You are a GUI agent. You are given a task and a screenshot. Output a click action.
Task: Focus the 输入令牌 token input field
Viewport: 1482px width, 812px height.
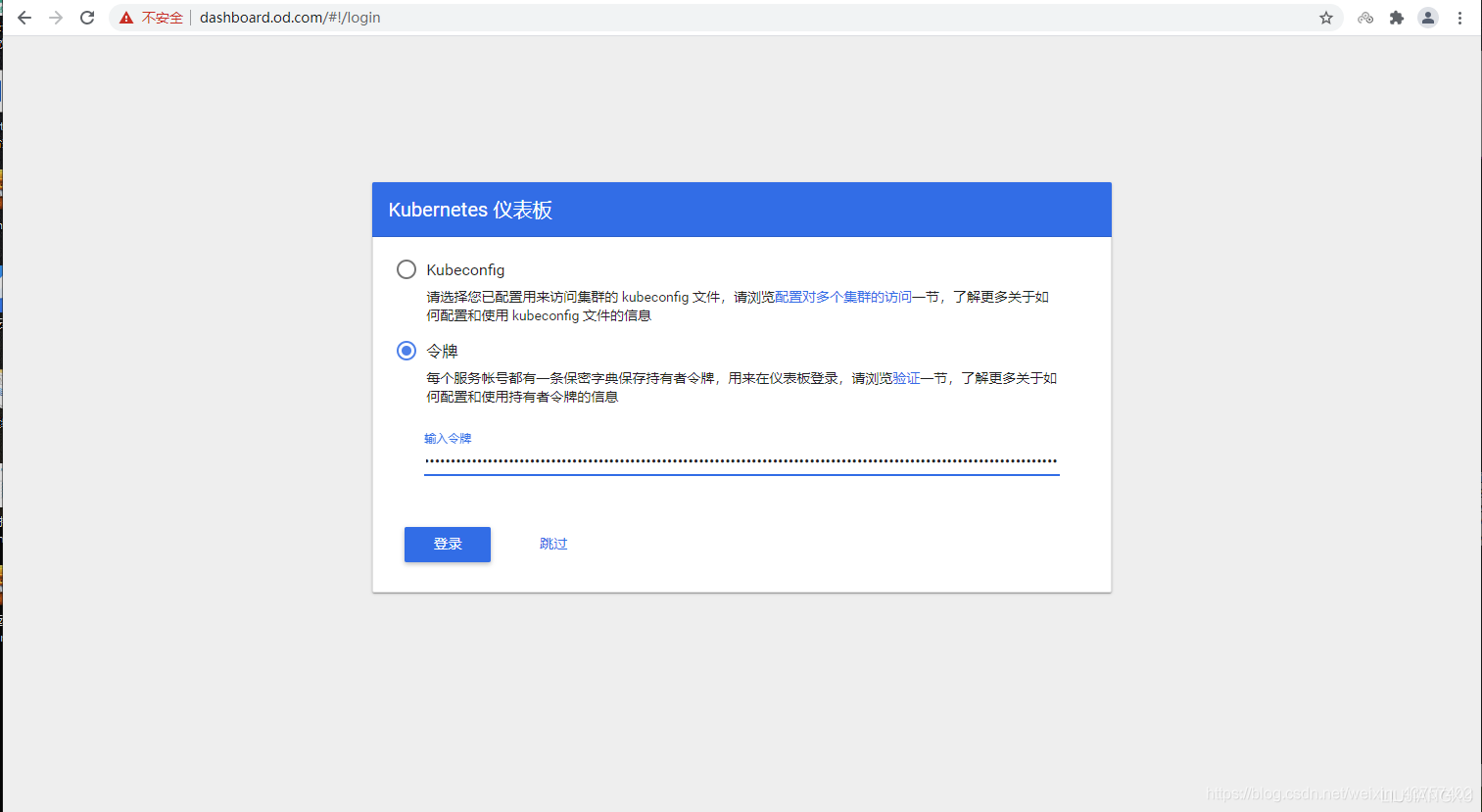[x=741, y=461]
